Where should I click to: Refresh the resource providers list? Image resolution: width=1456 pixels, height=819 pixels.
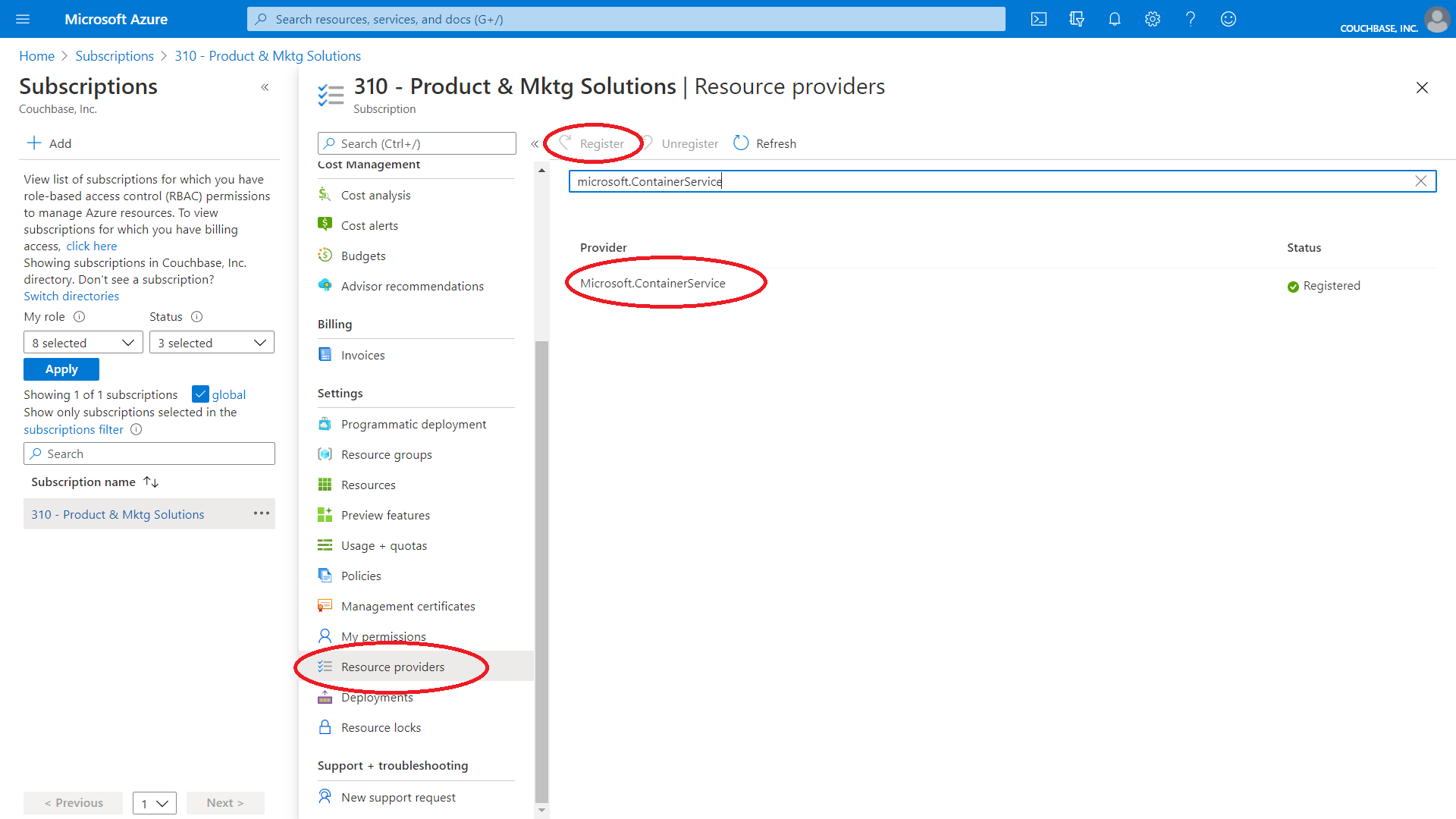[764, 143]
